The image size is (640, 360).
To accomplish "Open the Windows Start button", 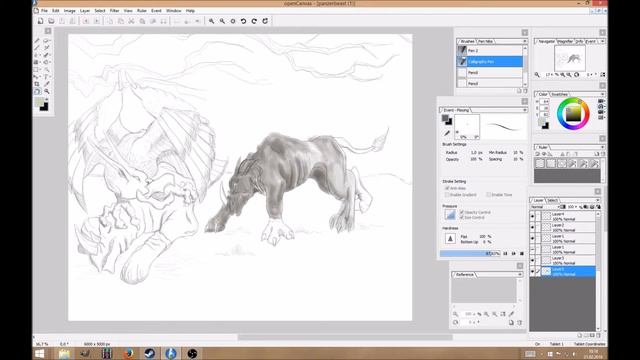I will pos(40,353).
